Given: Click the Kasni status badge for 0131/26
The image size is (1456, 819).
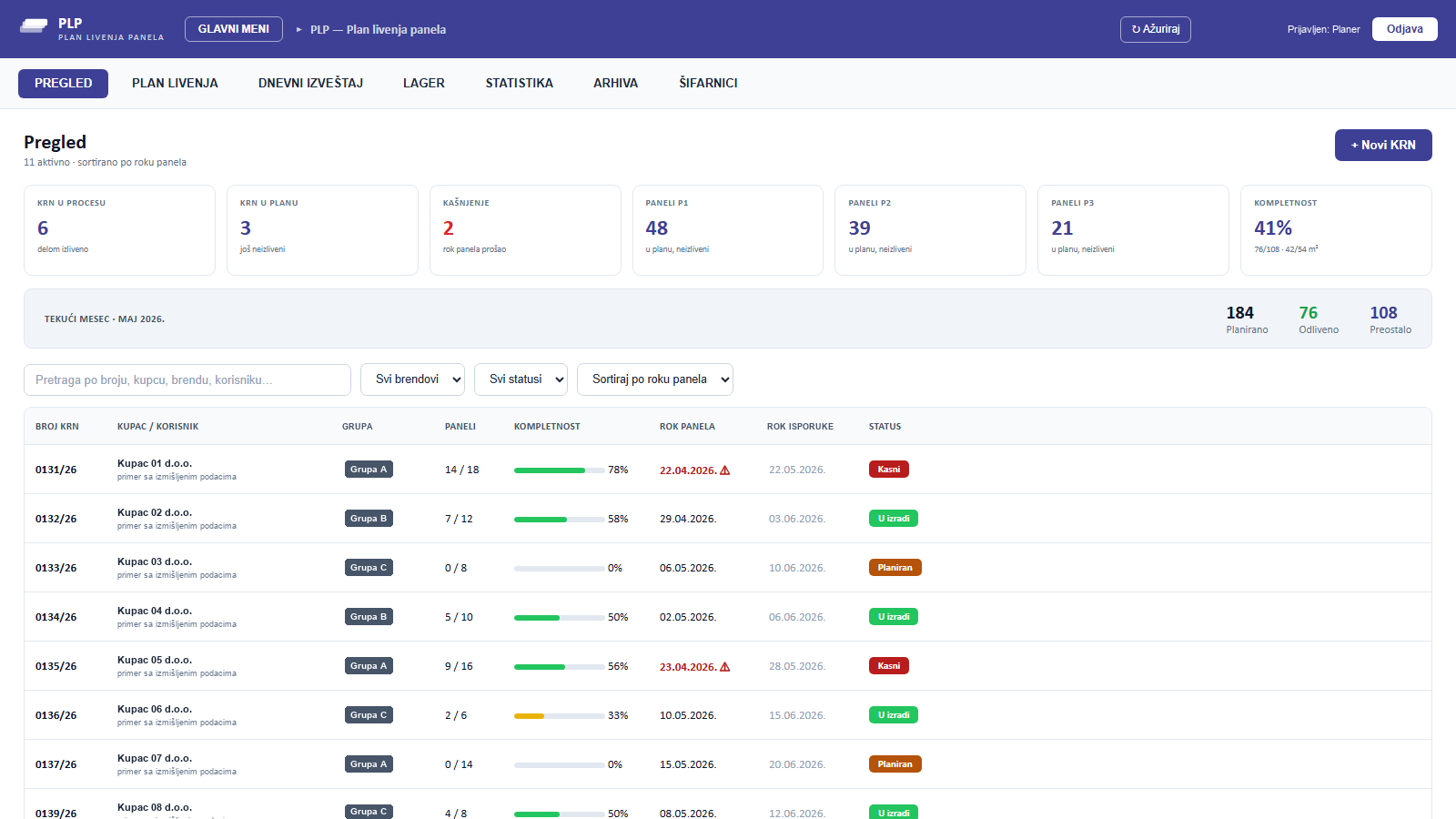Looking at the screenshot, I should pos(889,470).
